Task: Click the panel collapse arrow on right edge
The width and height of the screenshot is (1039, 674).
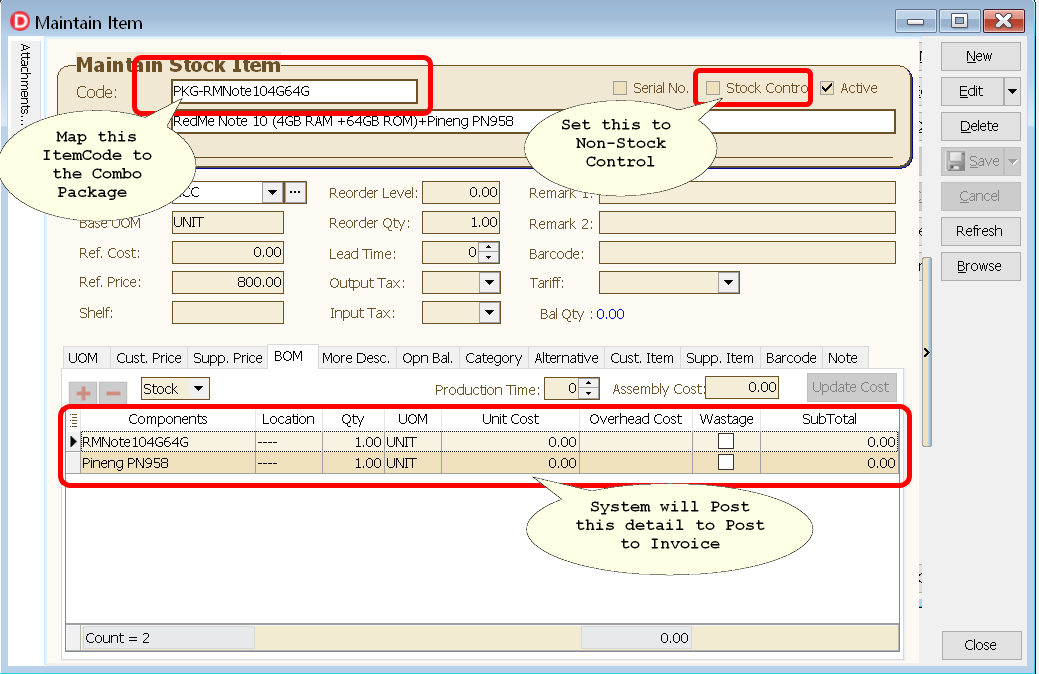Action: (x=926, y=352)
